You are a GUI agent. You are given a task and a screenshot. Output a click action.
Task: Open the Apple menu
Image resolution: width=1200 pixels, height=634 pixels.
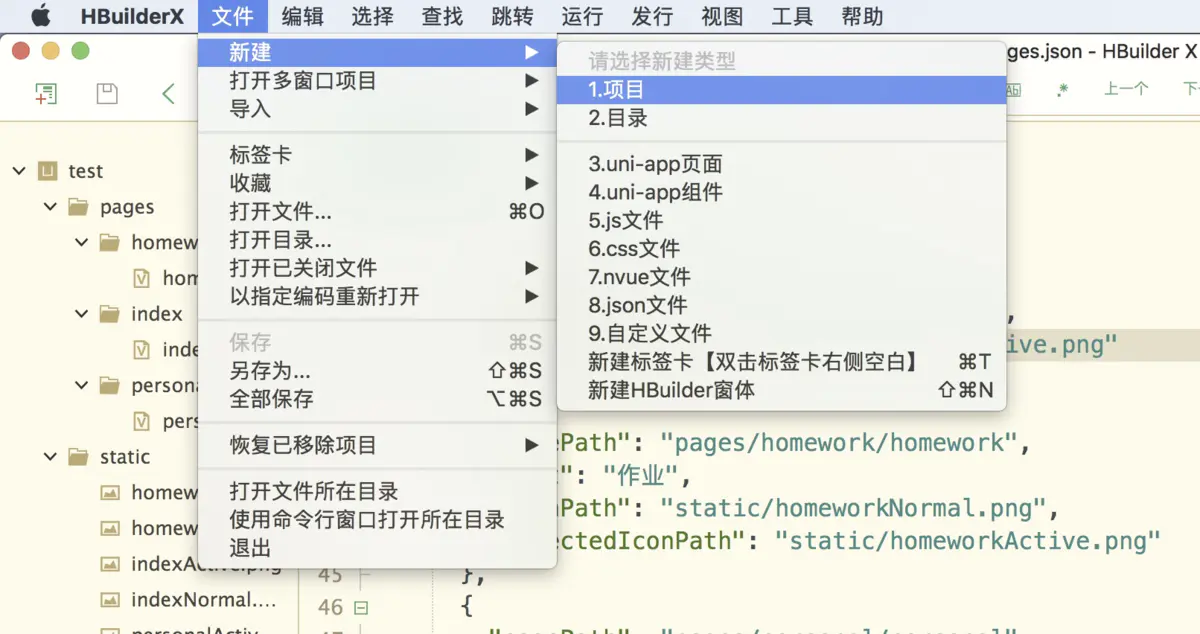pyautogui.click(x=40, y=16)
